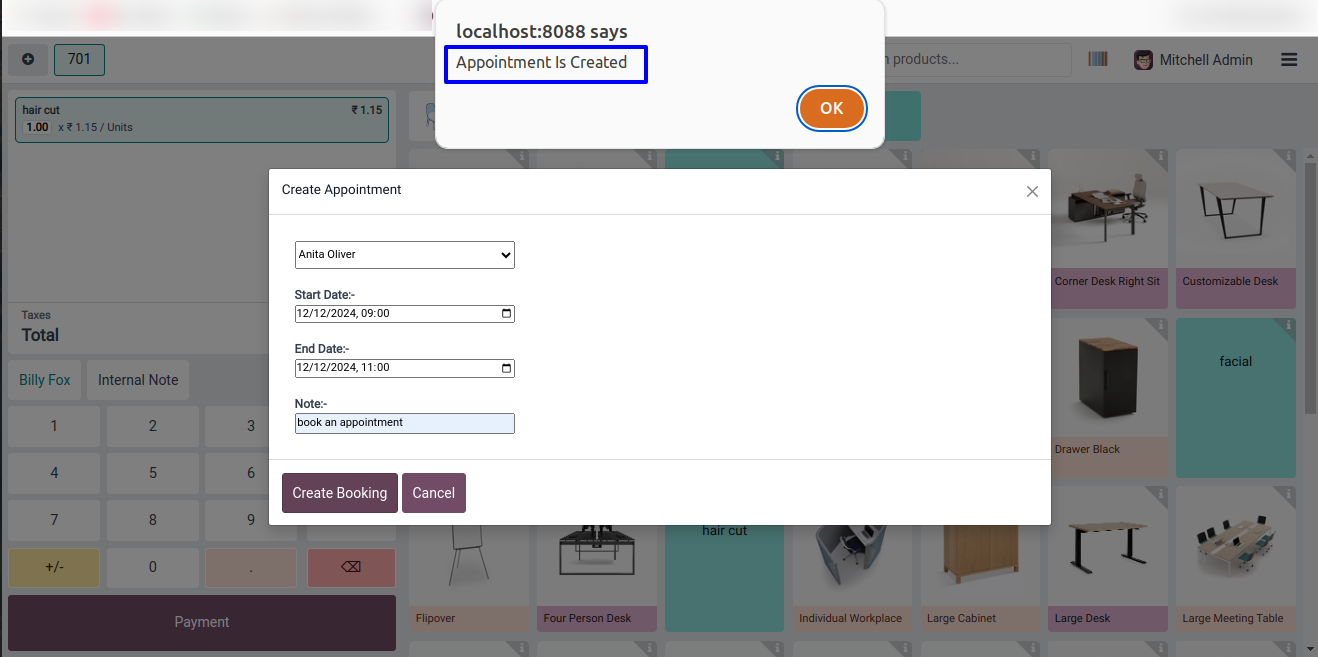1318x657 pixels.
Task: Click Mitchell Admin avatar icon
Action: (x=1143, y=60)
